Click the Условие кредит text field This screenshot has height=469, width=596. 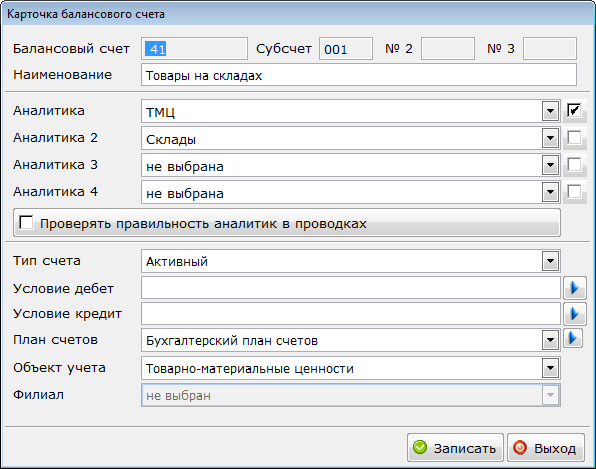[x=351, y=314]
